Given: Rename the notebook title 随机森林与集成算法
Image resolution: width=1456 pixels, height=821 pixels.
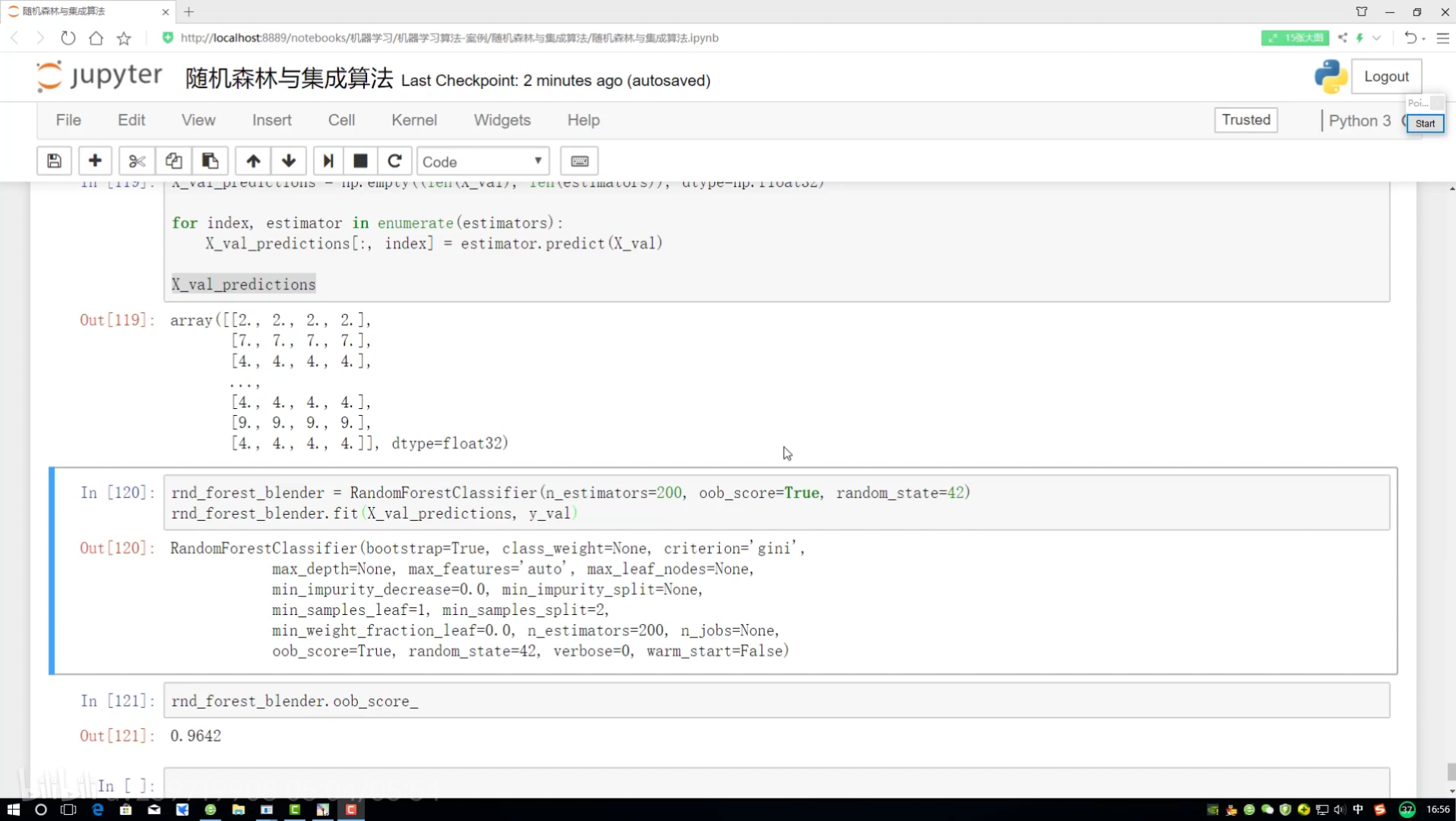Looking at the screenshot, I should (x=289, y=78).
